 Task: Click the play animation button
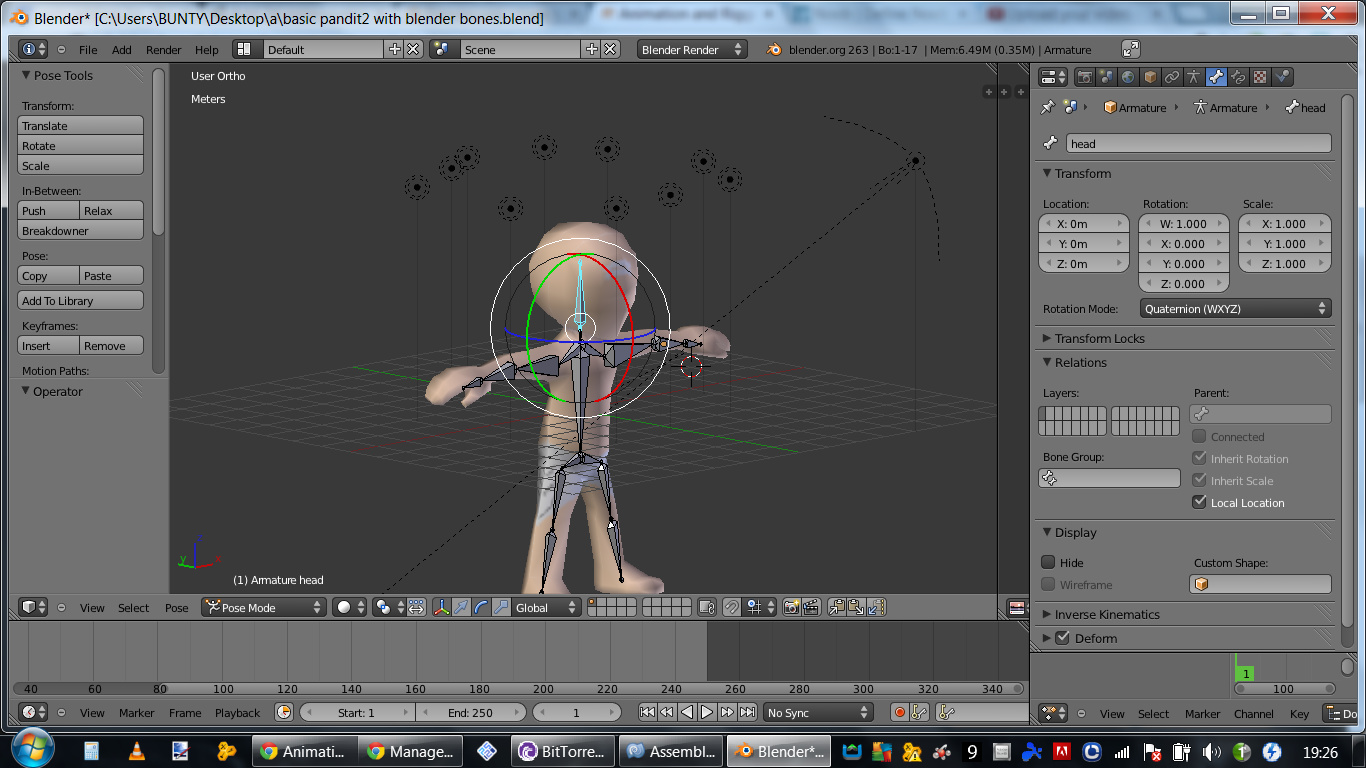pos(707,713)
